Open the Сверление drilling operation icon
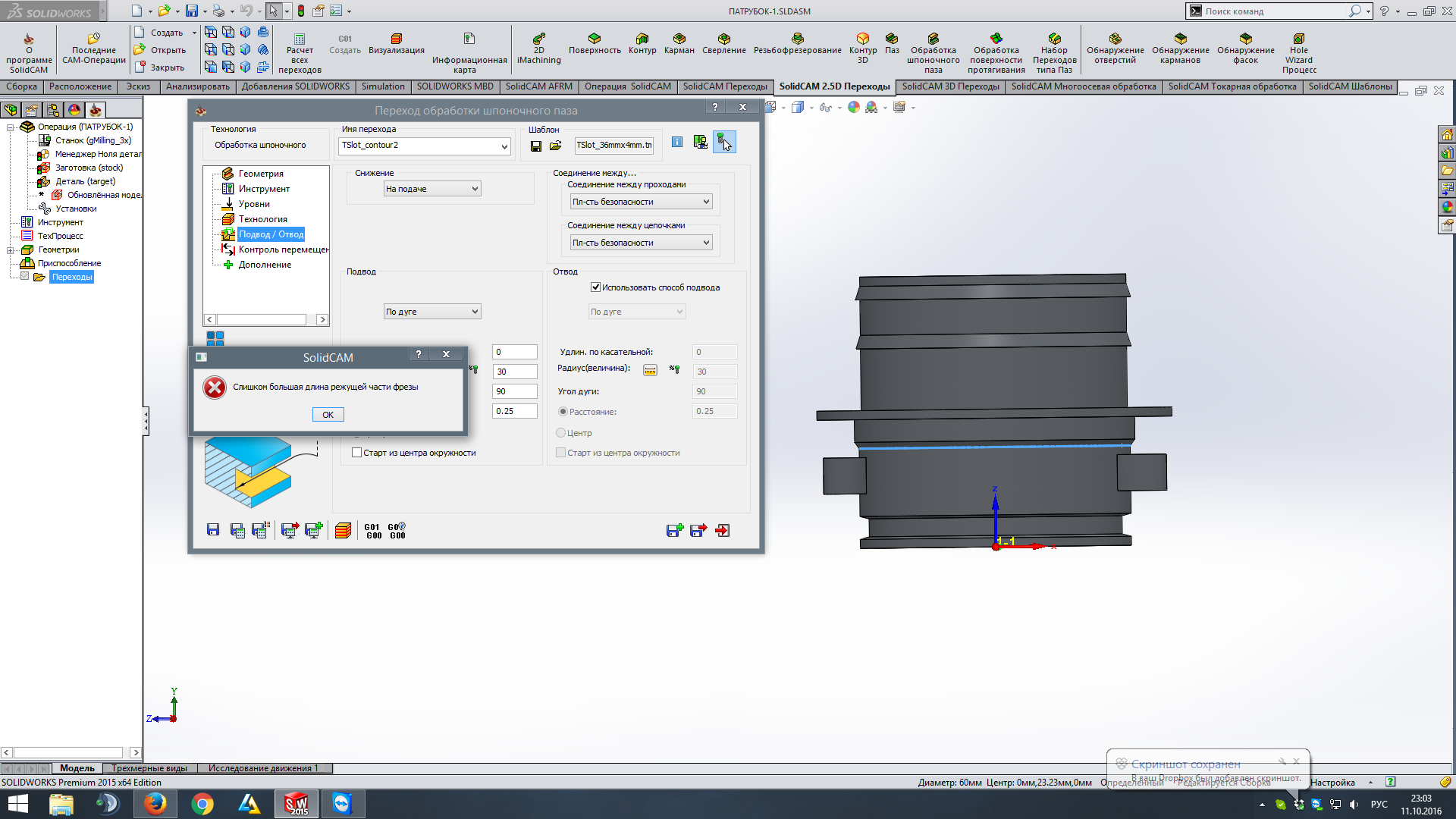Viewport: 1456px width, 819px height. click(723, 43)
